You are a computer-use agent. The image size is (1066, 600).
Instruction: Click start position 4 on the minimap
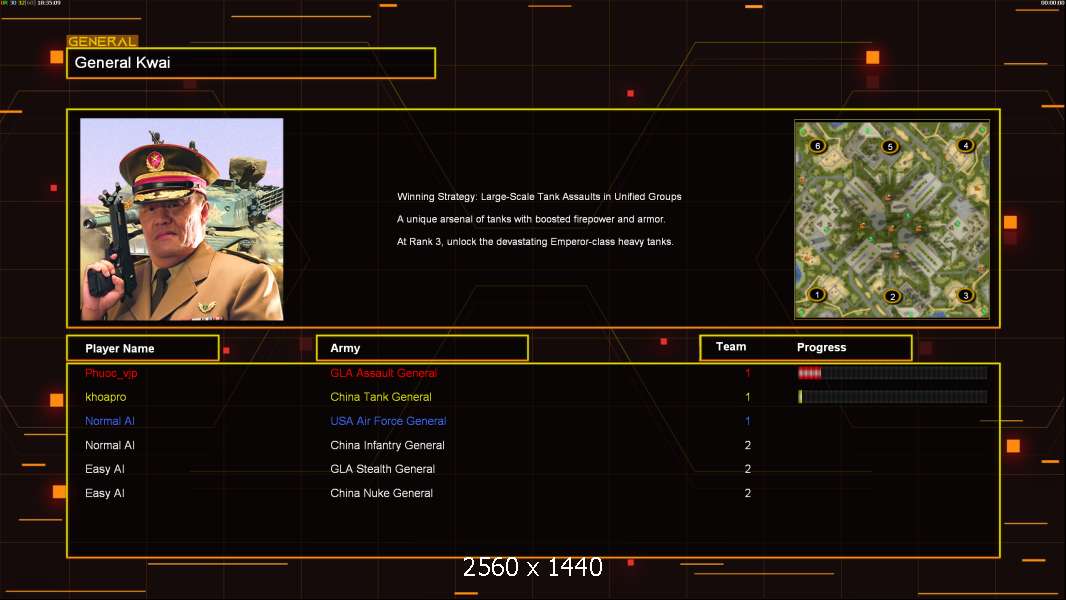[x=965, y=145]
